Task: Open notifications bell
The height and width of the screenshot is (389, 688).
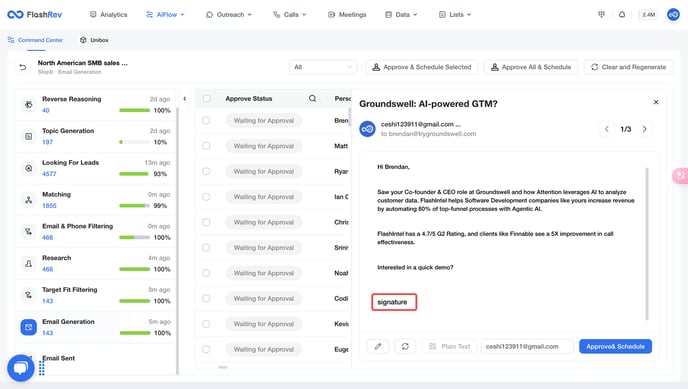Action: (622, 14)
